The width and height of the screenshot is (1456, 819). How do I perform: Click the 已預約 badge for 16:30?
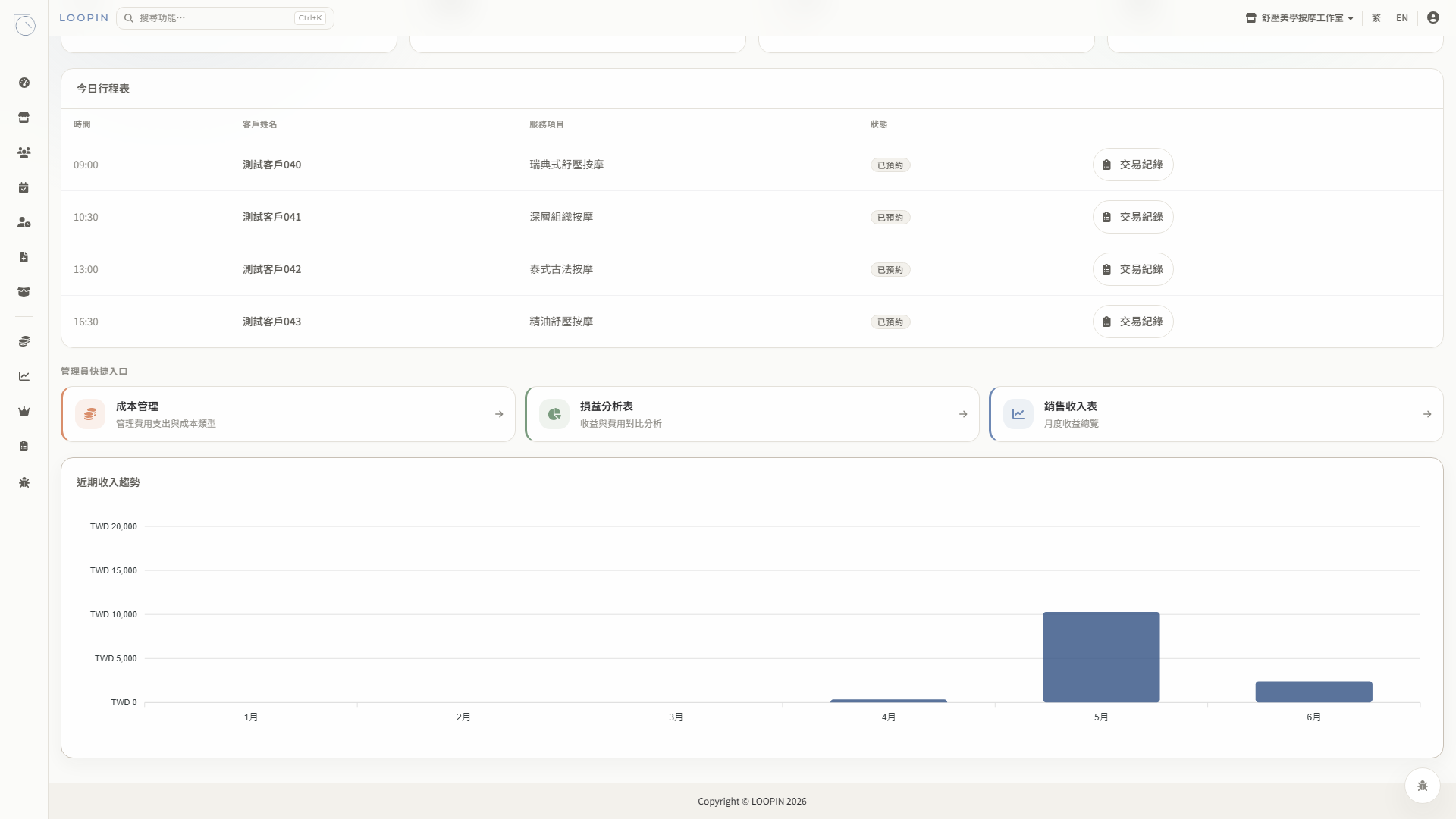point(890,322)
